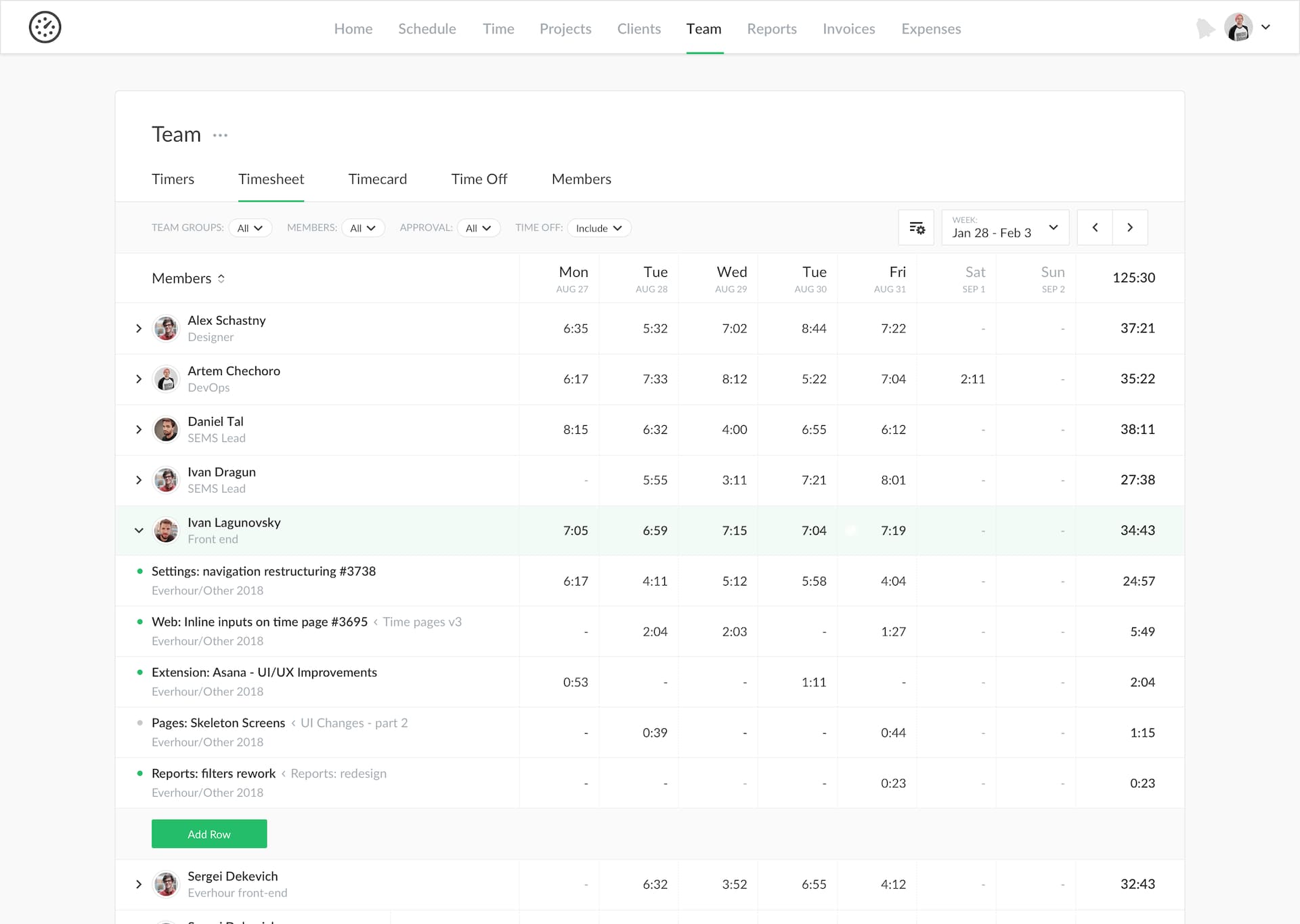Image resolution: width=1300 pixels, height=924 pixels.
Task: Open timesheet column settings icon
Action: click(916, 228)
